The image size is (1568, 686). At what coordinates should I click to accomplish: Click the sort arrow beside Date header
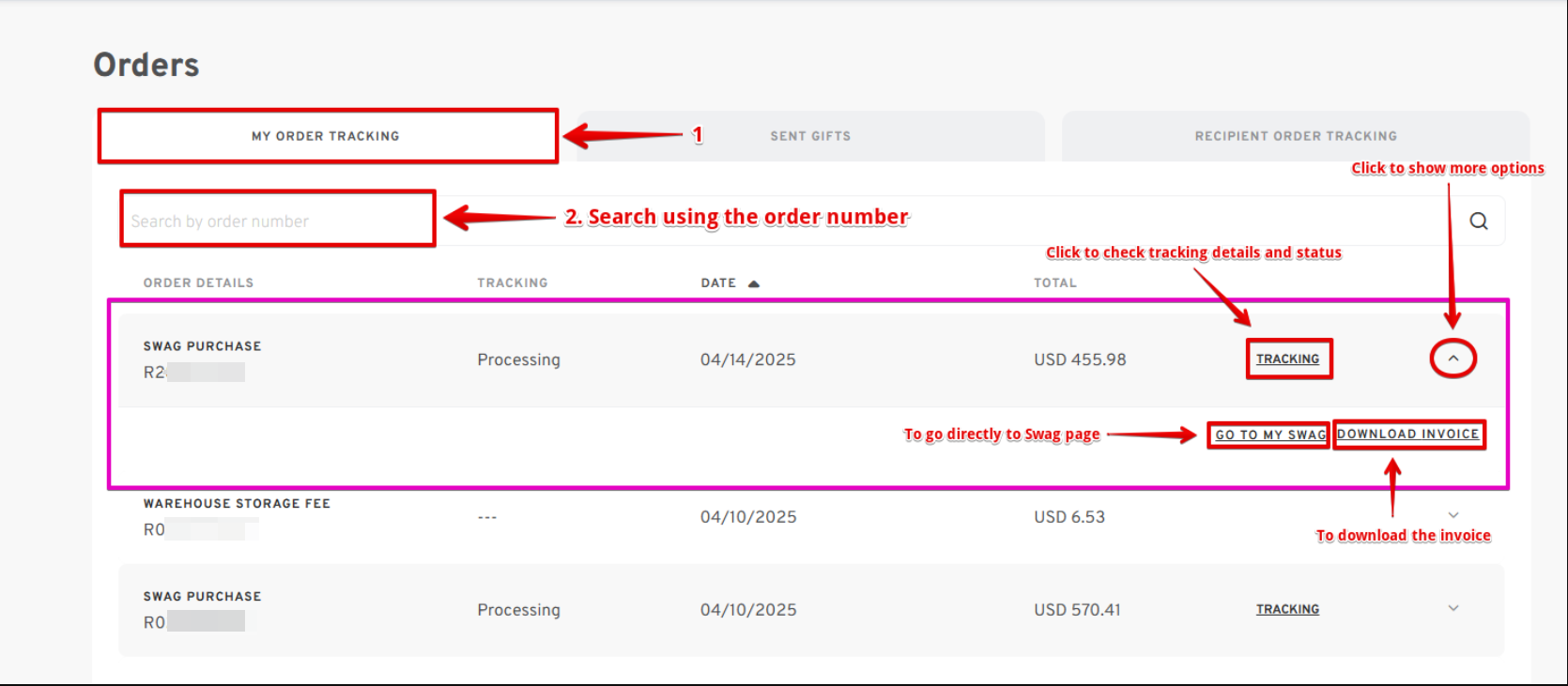tap(753, 283)
